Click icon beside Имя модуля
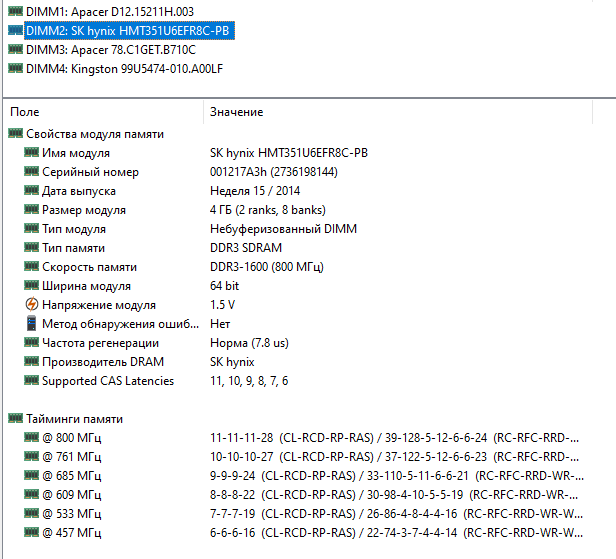616x559 pixels. 31,152
